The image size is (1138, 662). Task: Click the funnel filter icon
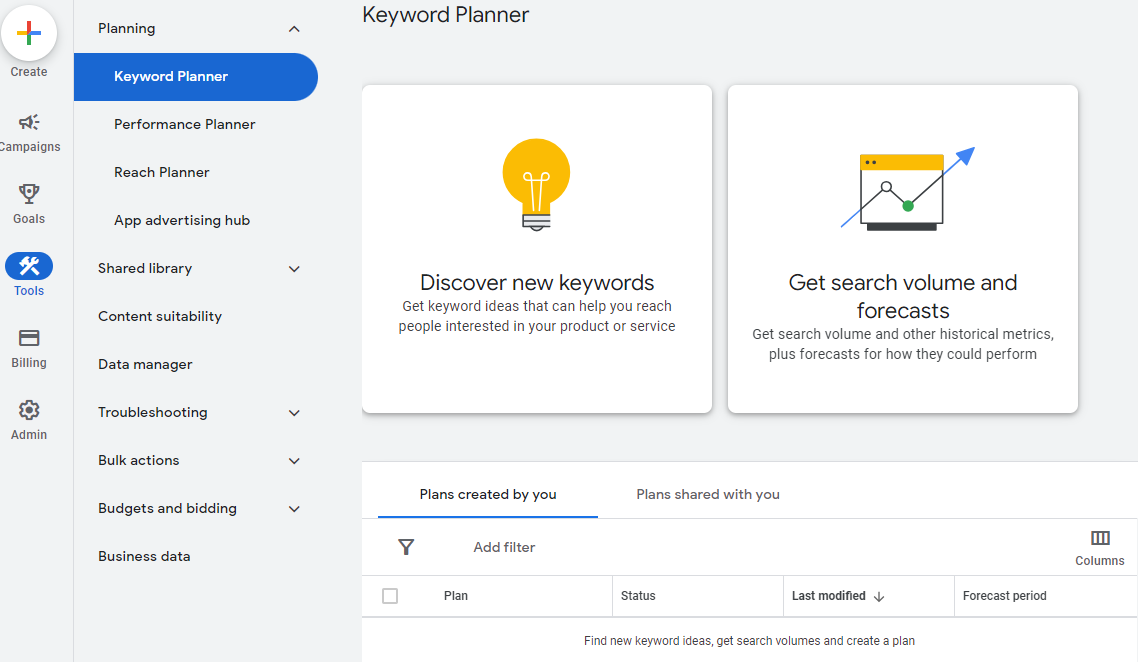tap(406, 547)
